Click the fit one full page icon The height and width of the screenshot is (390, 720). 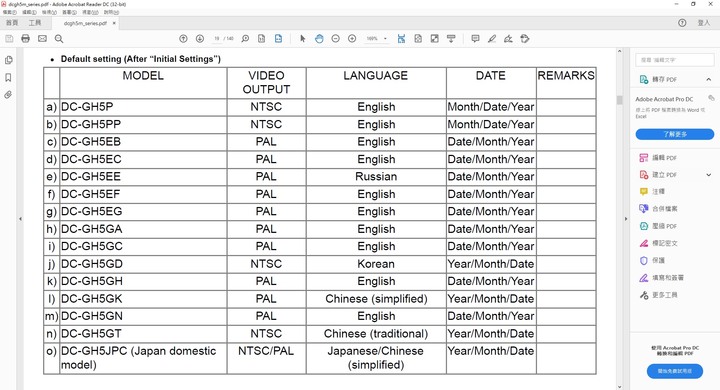click(418, 39)
